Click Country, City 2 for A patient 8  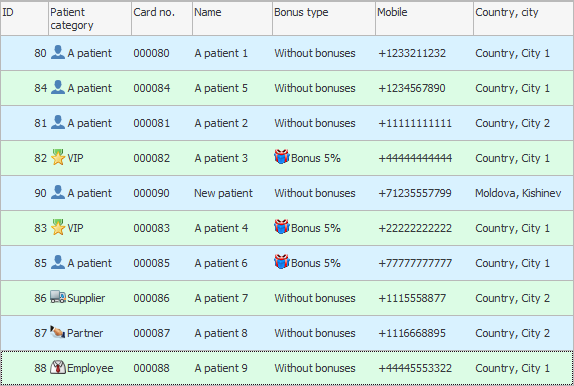click(x=512, y=333)
